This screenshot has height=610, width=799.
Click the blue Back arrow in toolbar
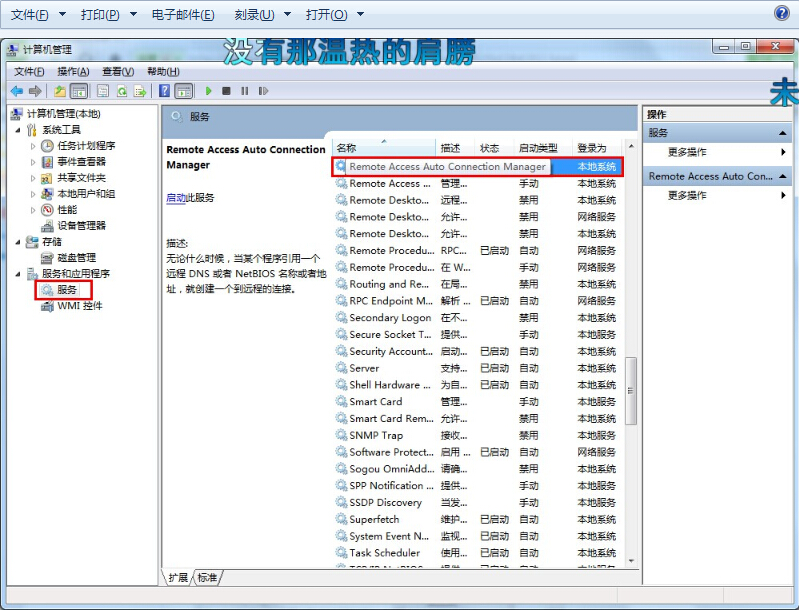coord(16,91)
